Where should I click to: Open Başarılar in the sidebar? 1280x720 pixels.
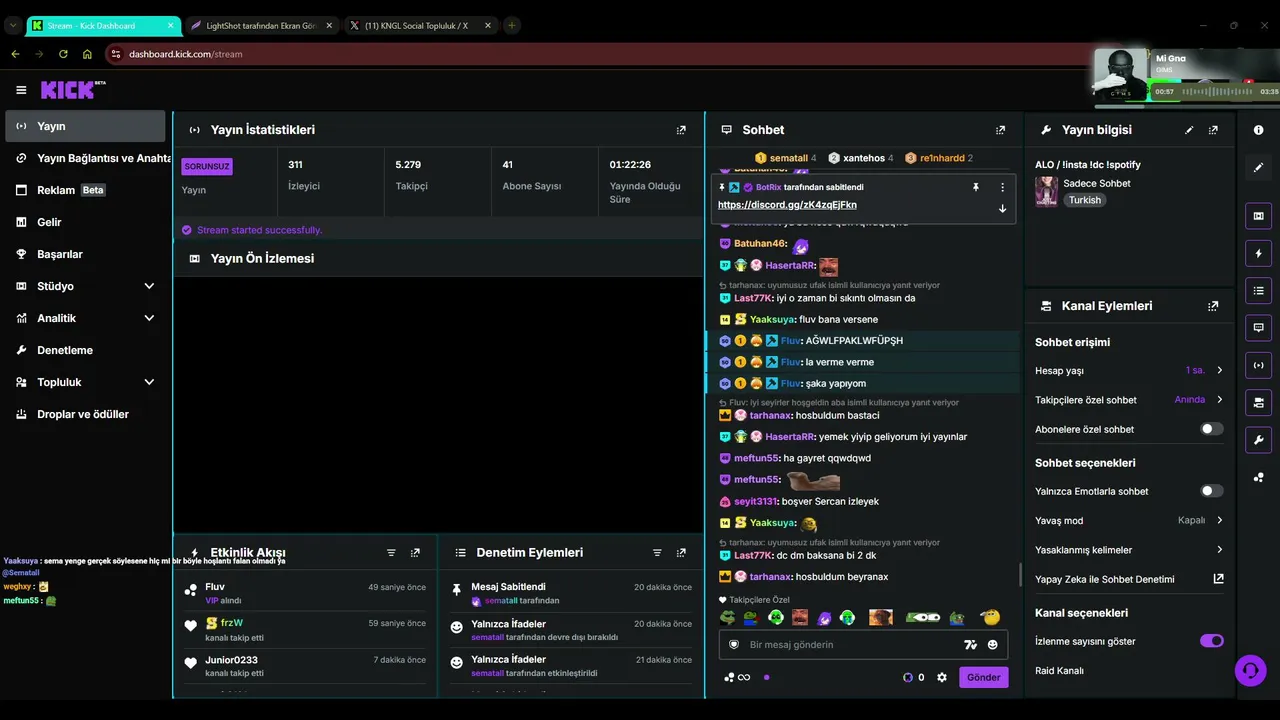[x=85, y=254]
